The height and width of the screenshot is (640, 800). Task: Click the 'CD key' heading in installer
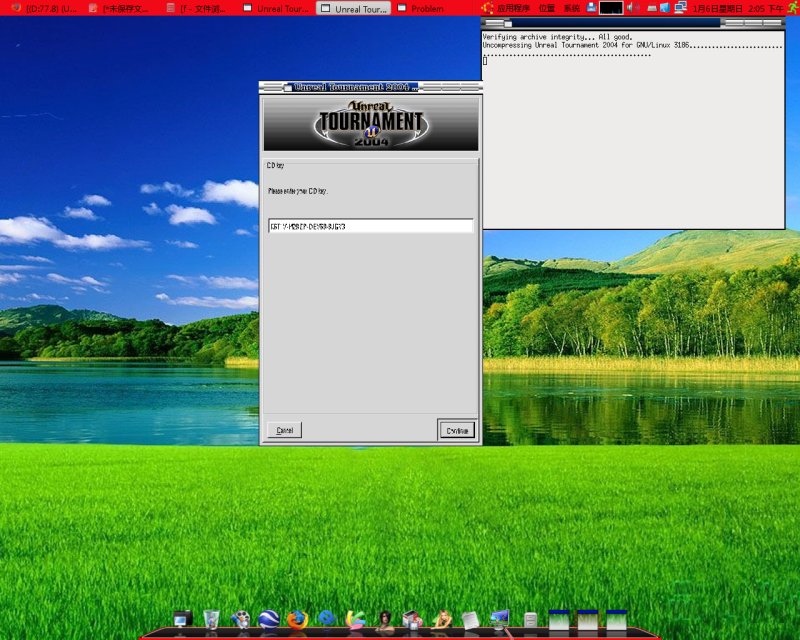[276, 165]
